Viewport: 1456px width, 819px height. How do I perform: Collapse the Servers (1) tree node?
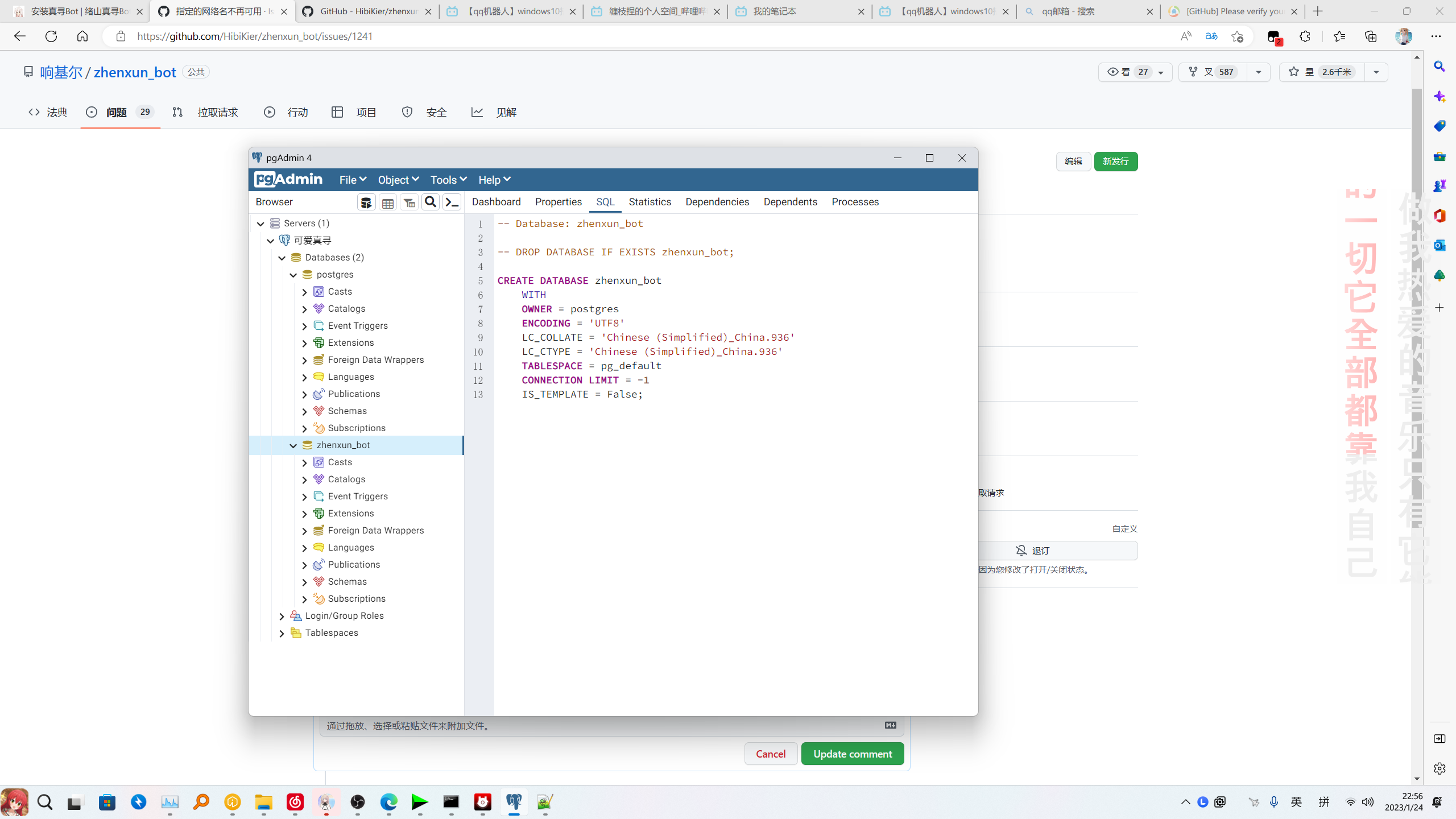click(260, 224)
